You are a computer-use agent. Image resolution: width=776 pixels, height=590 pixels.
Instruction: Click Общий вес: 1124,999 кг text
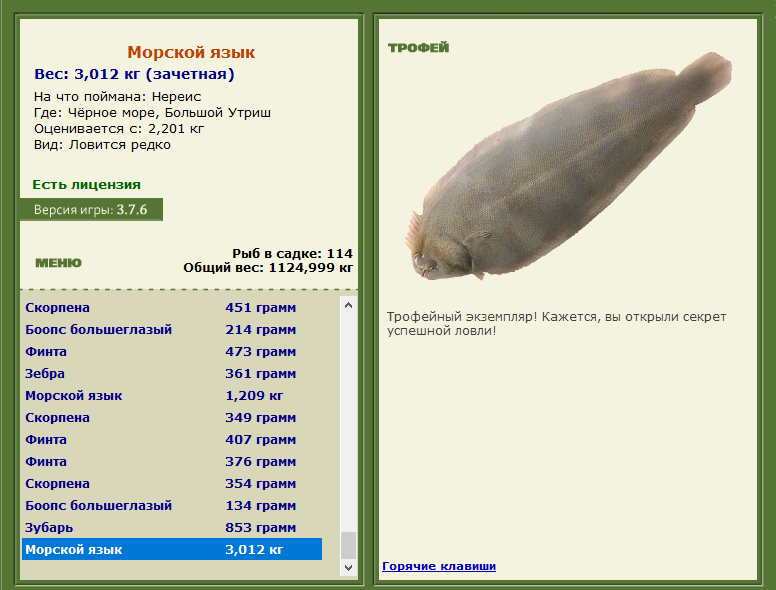268,268
